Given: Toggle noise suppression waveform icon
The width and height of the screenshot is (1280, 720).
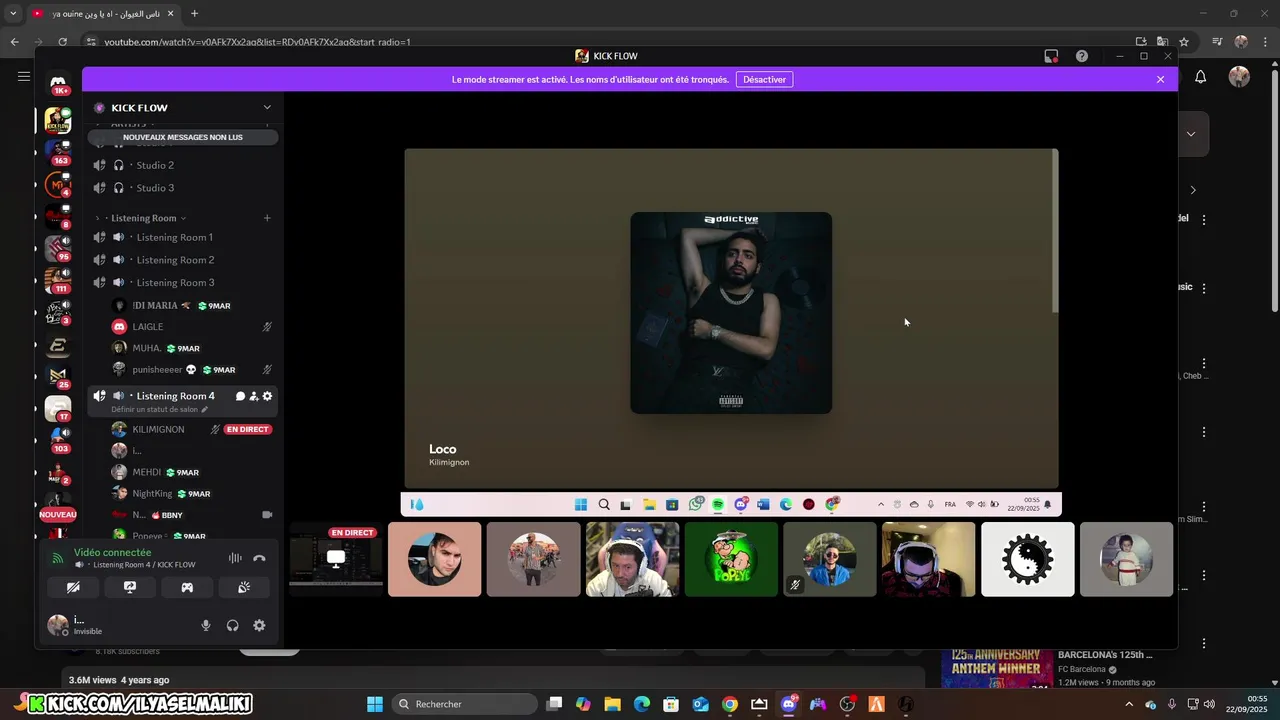Looking at the screenshot, I should click(235, 558).
